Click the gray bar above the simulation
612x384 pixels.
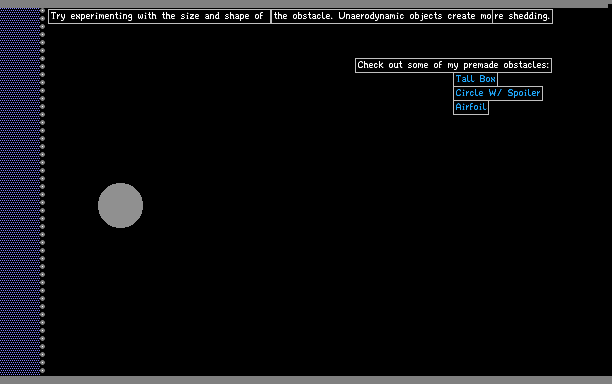(306, 4)
